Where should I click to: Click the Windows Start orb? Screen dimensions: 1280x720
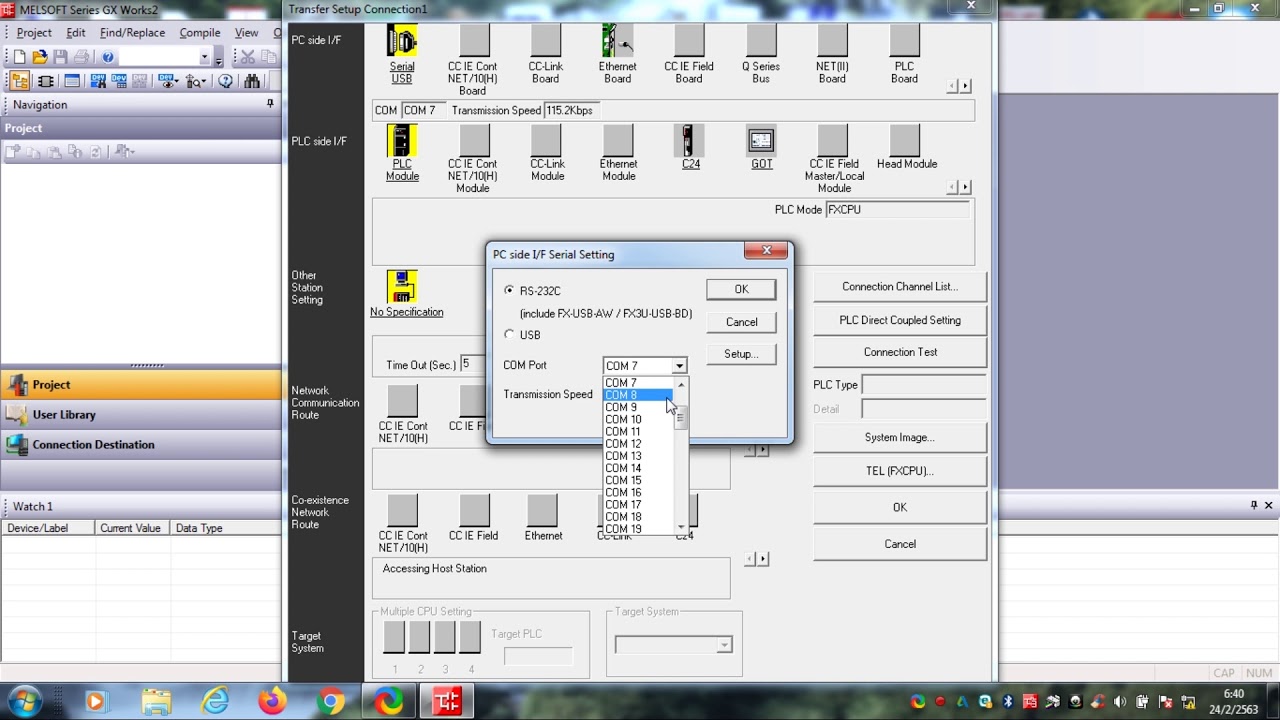click(24, 700)
